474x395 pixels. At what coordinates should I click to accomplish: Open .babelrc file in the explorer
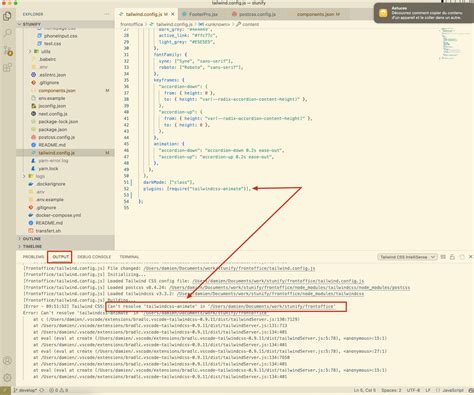pyautogui.click(x=47, y=59)
